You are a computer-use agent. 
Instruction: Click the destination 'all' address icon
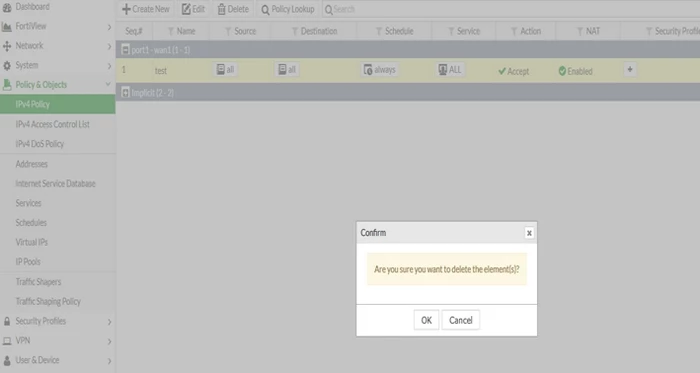pos(282,69)
